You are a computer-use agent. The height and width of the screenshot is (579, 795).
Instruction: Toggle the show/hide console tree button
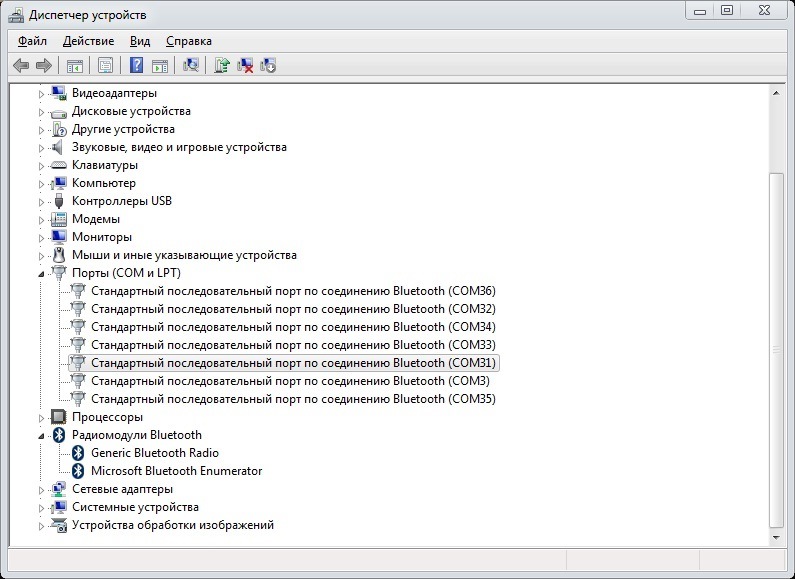pyautogui.click(x=75, y=65)
